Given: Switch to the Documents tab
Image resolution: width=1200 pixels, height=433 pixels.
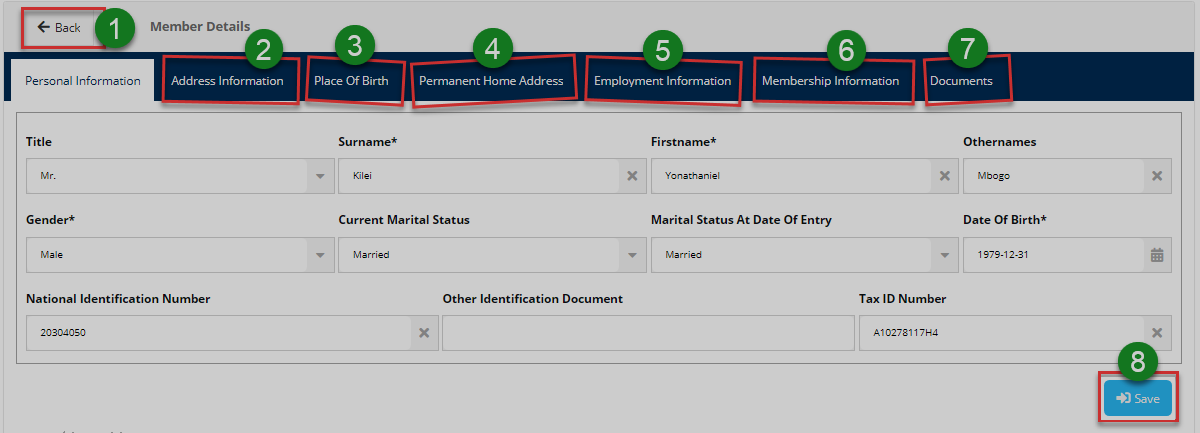Looking at the screenshot, I should pyautogui.click(x=961, y=81).
